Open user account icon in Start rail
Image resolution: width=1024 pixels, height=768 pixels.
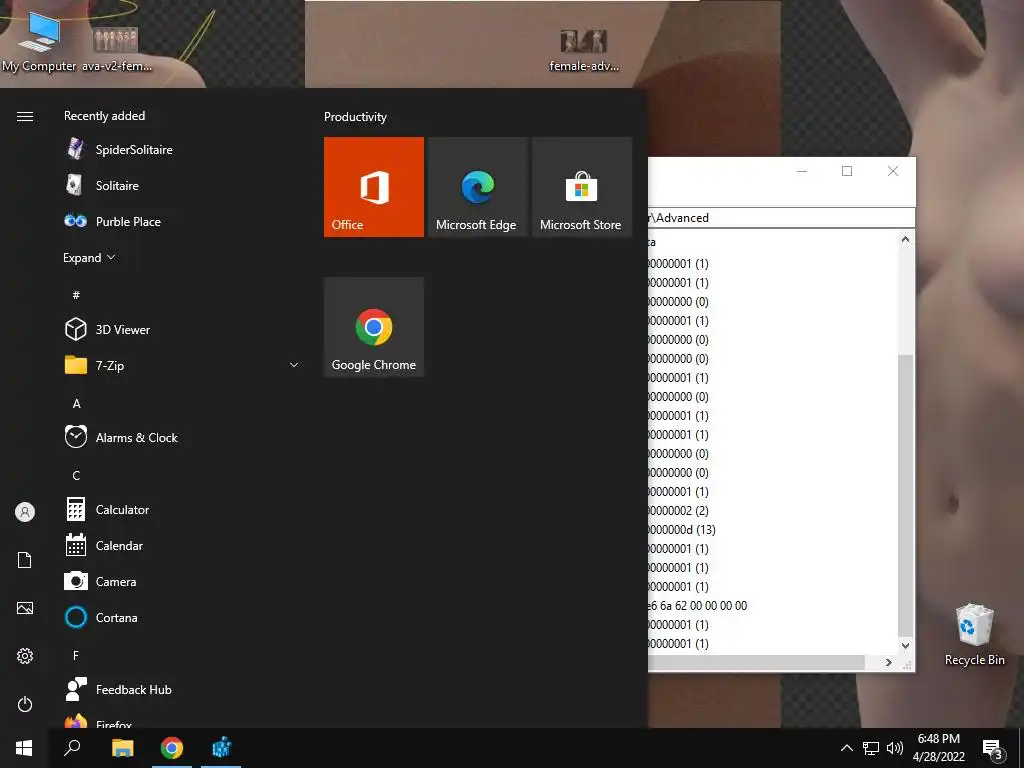[25, 512]
